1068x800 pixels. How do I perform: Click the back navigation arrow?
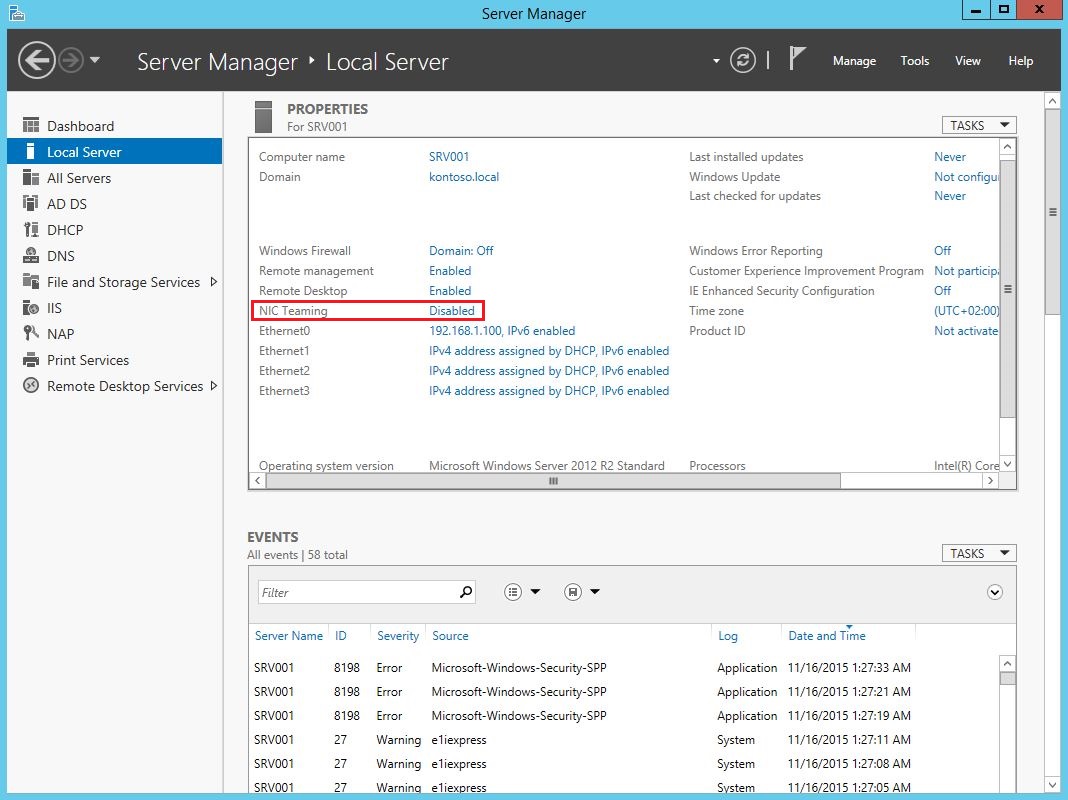(x=36, y=61)
